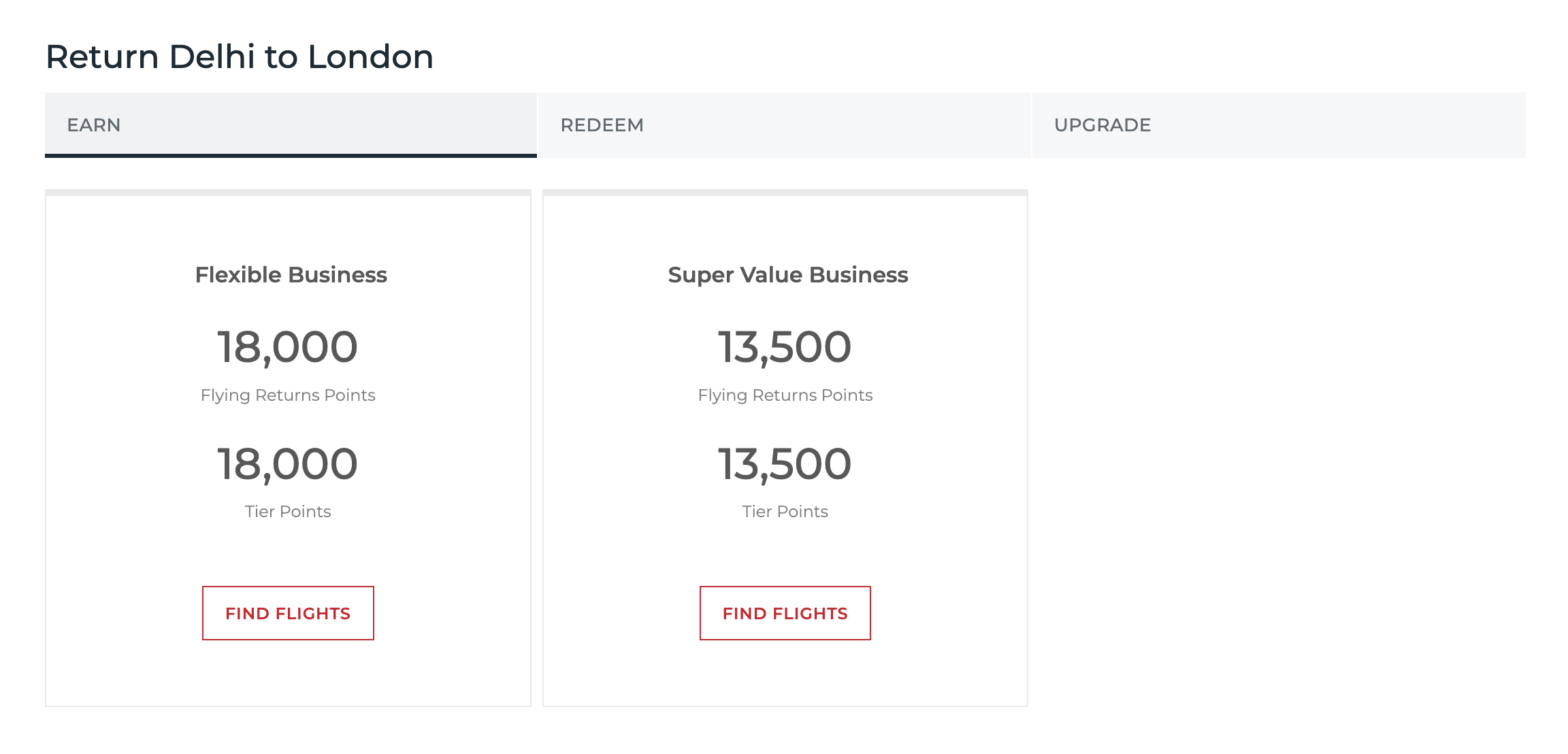Click the Super Value Business card title
The width and height of the screenshot is (1568, 754).
pyautogui.click(x=787, y=275)
